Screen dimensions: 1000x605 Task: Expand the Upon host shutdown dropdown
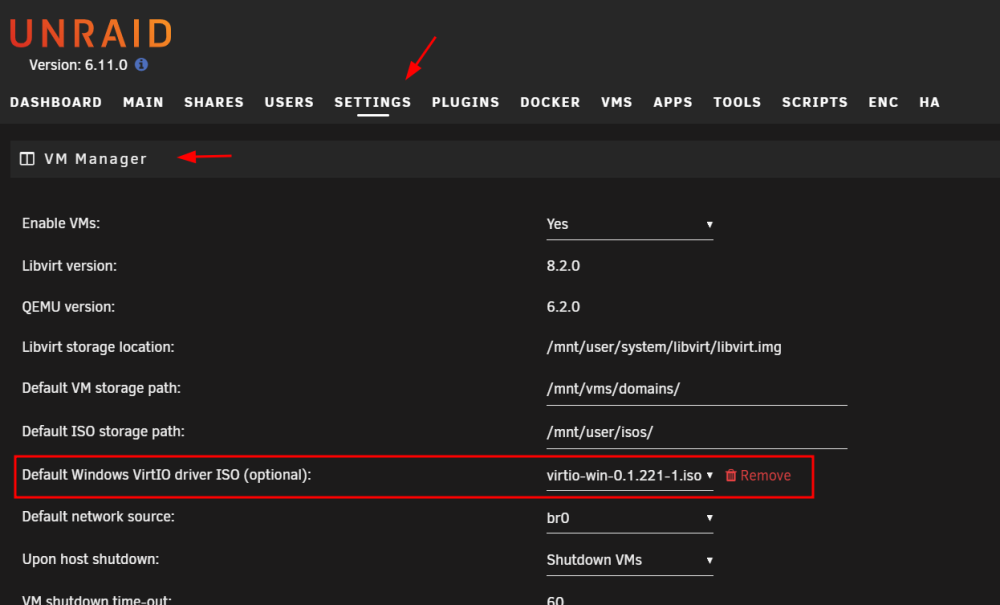[x=629, y=560]
